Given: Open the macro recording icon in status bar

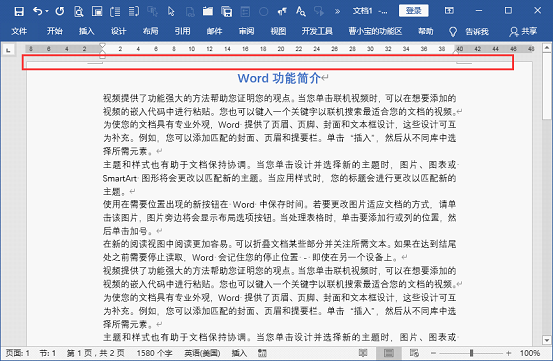Looking at the screenshot, I should pyautogui.click(x=262, y=353).
